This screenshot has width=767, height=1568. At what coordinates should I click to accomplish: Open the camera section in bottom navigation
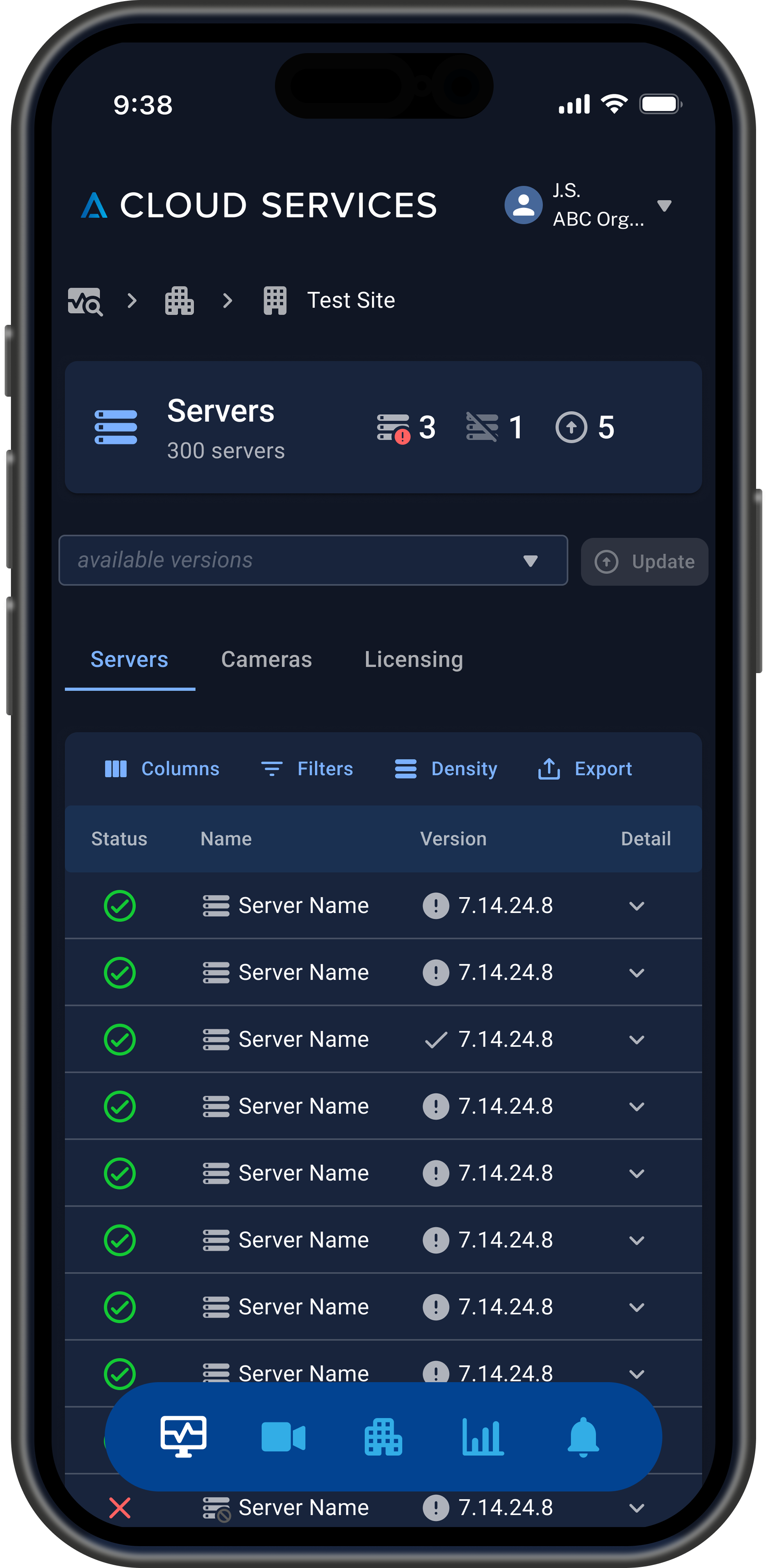tap(283, 1437)
